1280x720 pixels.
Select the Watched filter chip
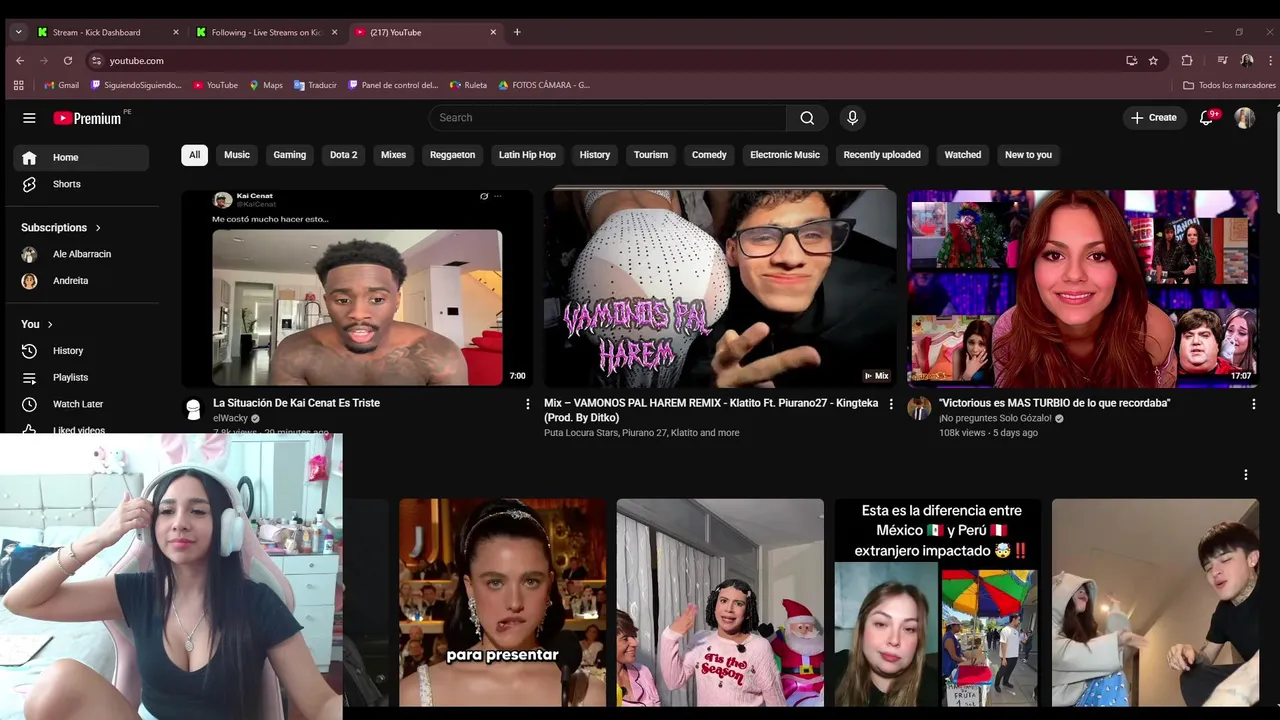963,155
